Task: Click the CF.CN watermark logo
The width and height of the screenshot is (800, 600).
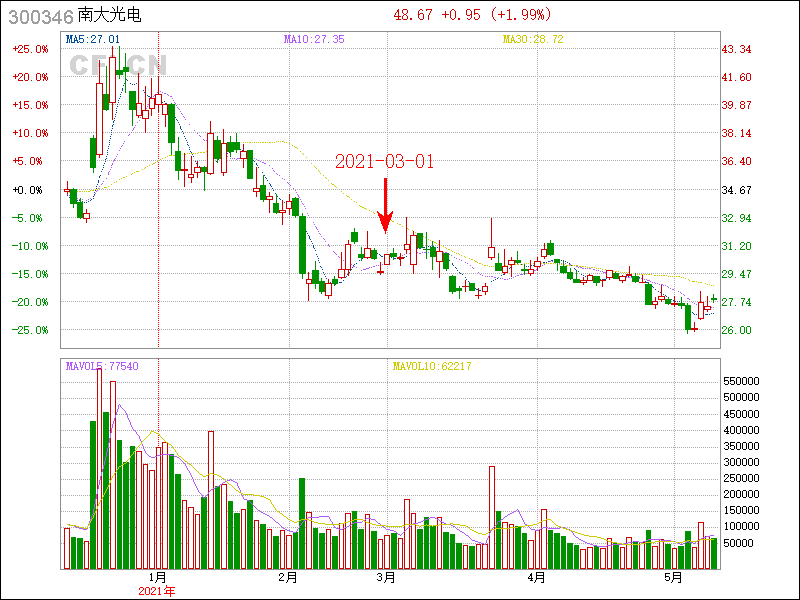Action: tap(117, 65)
